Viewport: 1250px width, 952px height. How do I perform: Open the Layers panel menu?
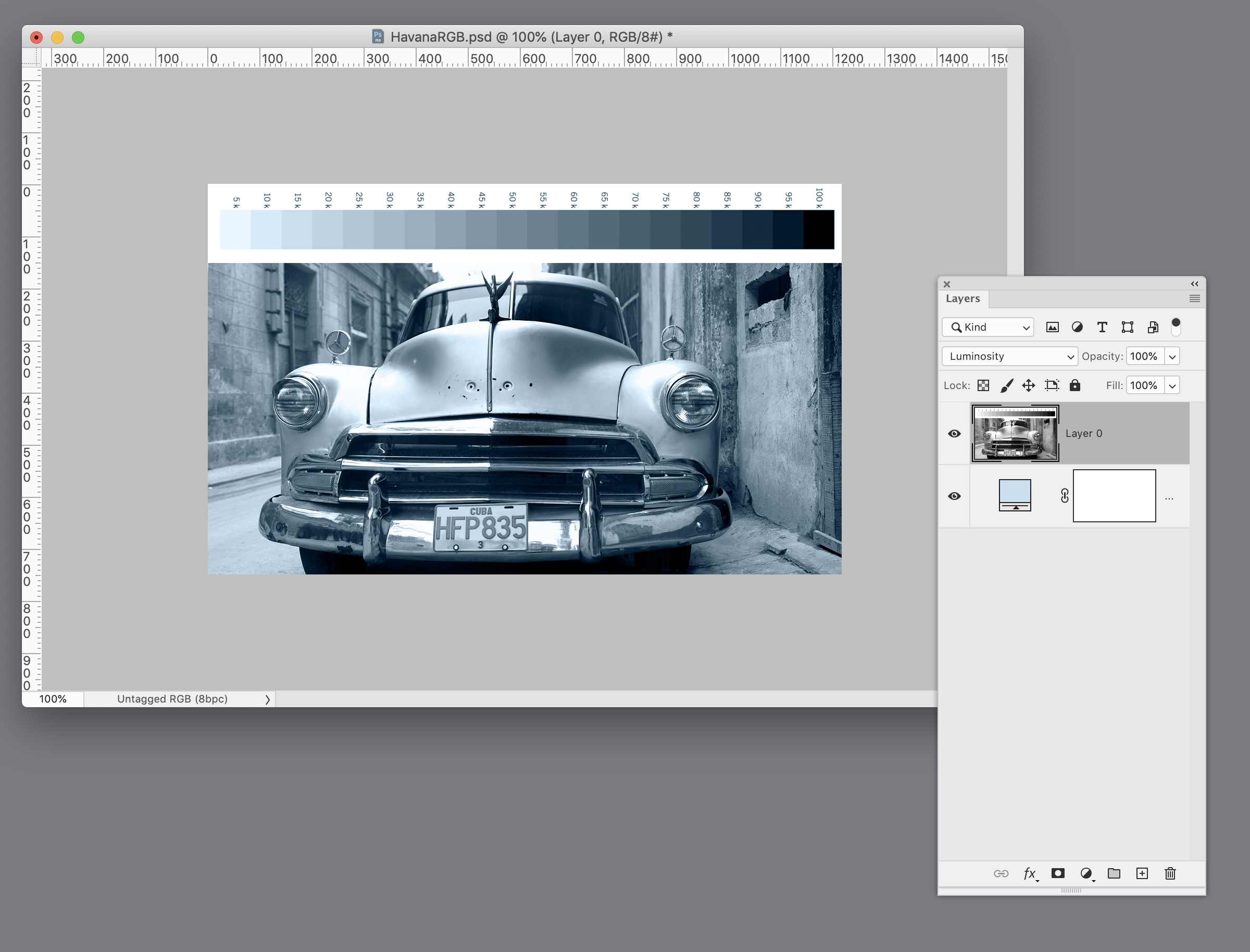pos(1194,298)
